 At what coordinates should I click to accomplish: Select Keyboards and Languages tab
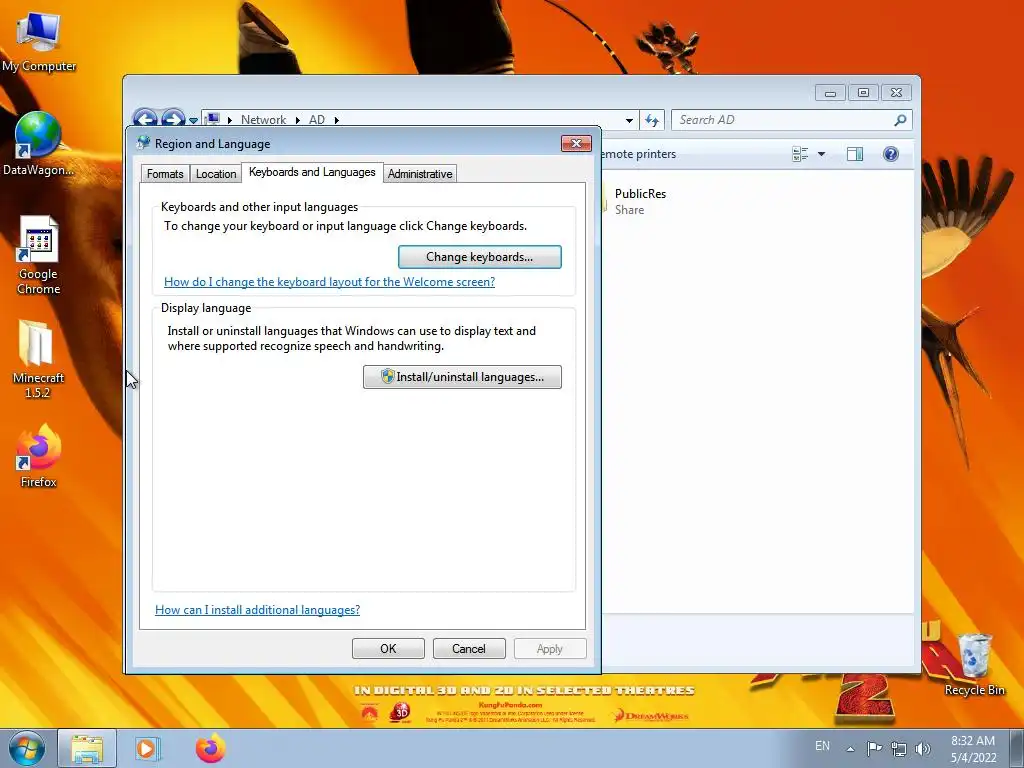coord(312,172)
